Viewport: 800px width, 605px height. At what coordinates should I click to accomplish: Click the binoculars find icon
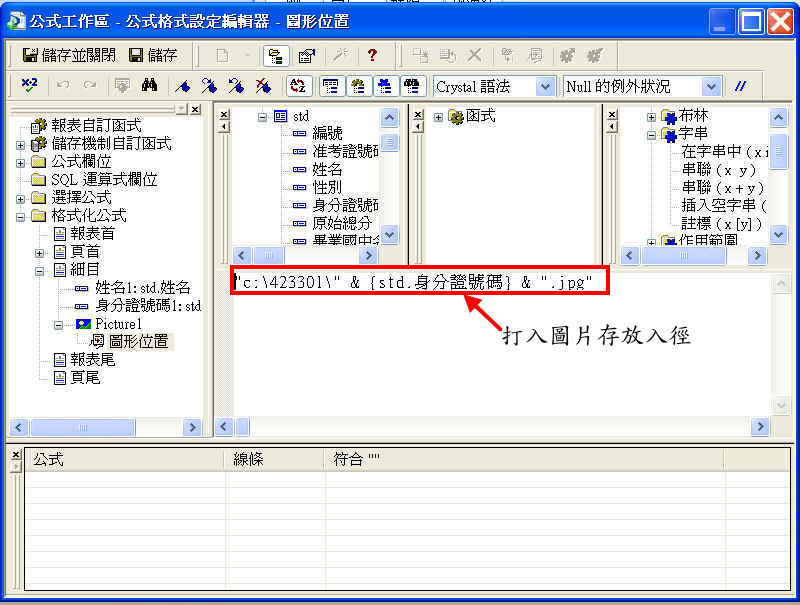pos(149,87)
